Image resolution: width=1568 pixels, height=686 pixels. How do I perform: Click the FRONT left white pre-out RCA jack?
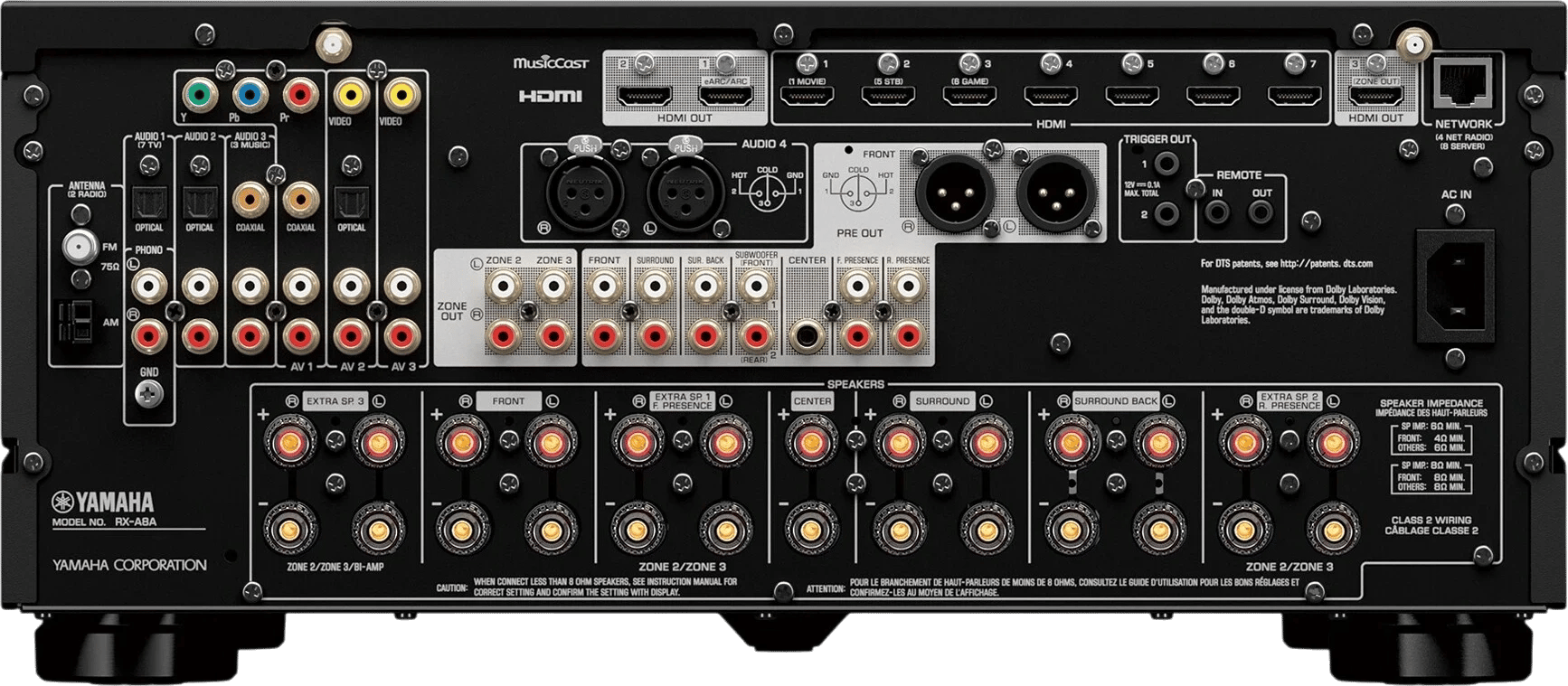(x=604, y=287)
